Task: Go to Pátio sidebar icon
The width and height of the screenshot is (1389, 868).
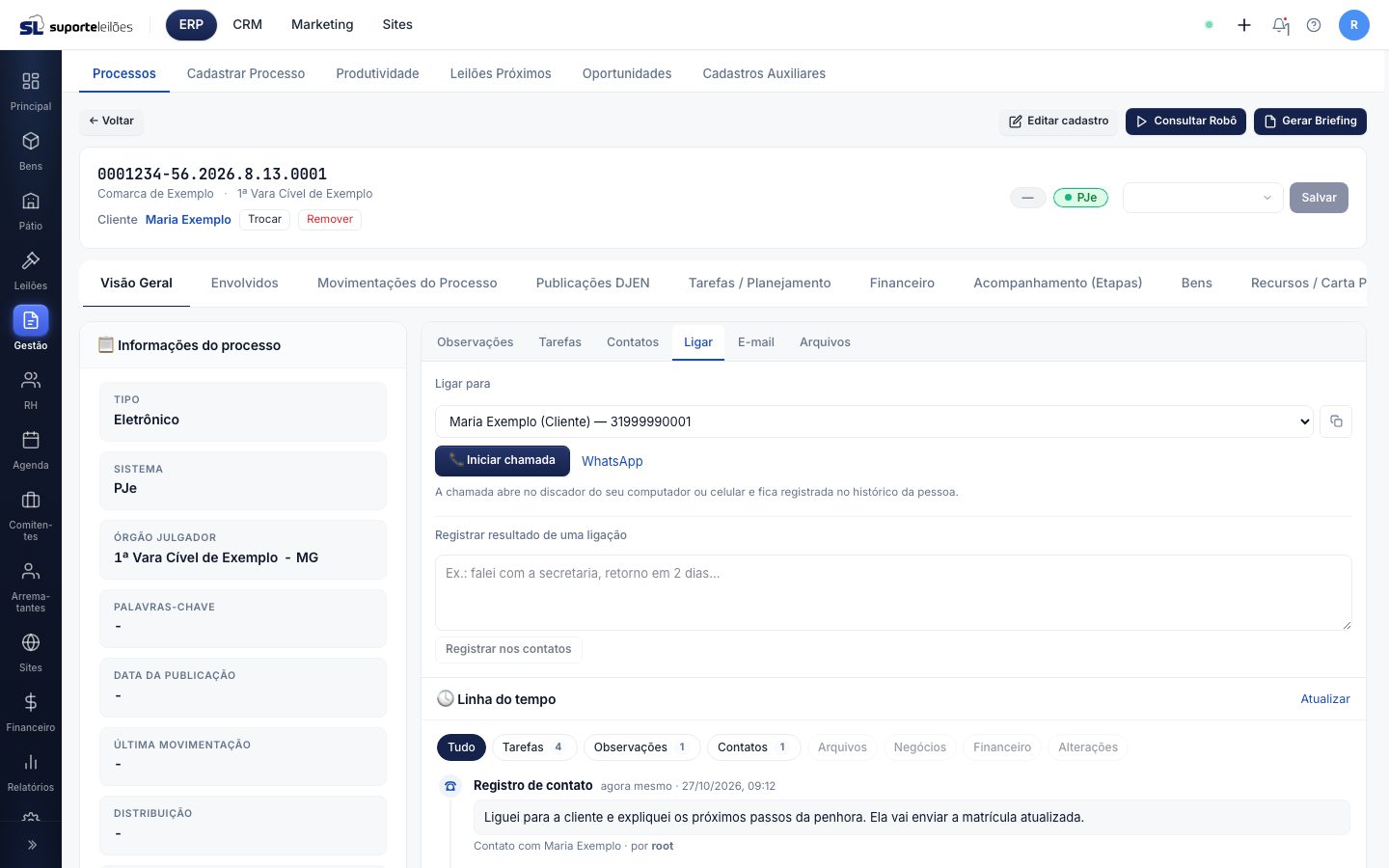Action: tap(31, 201)
